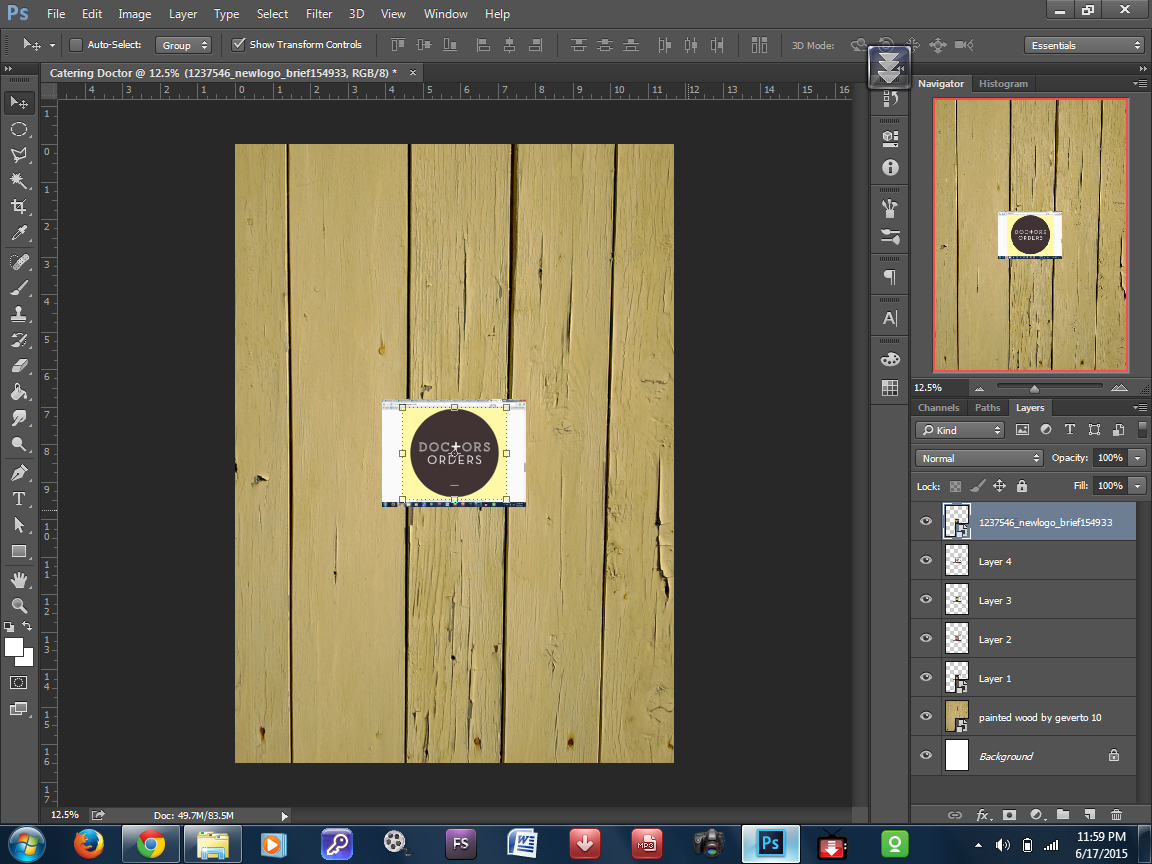Open the Essentials workspace dropdown
Image resolution: width=1152 pixels, height=864 pixels.
click(1084, 45)
